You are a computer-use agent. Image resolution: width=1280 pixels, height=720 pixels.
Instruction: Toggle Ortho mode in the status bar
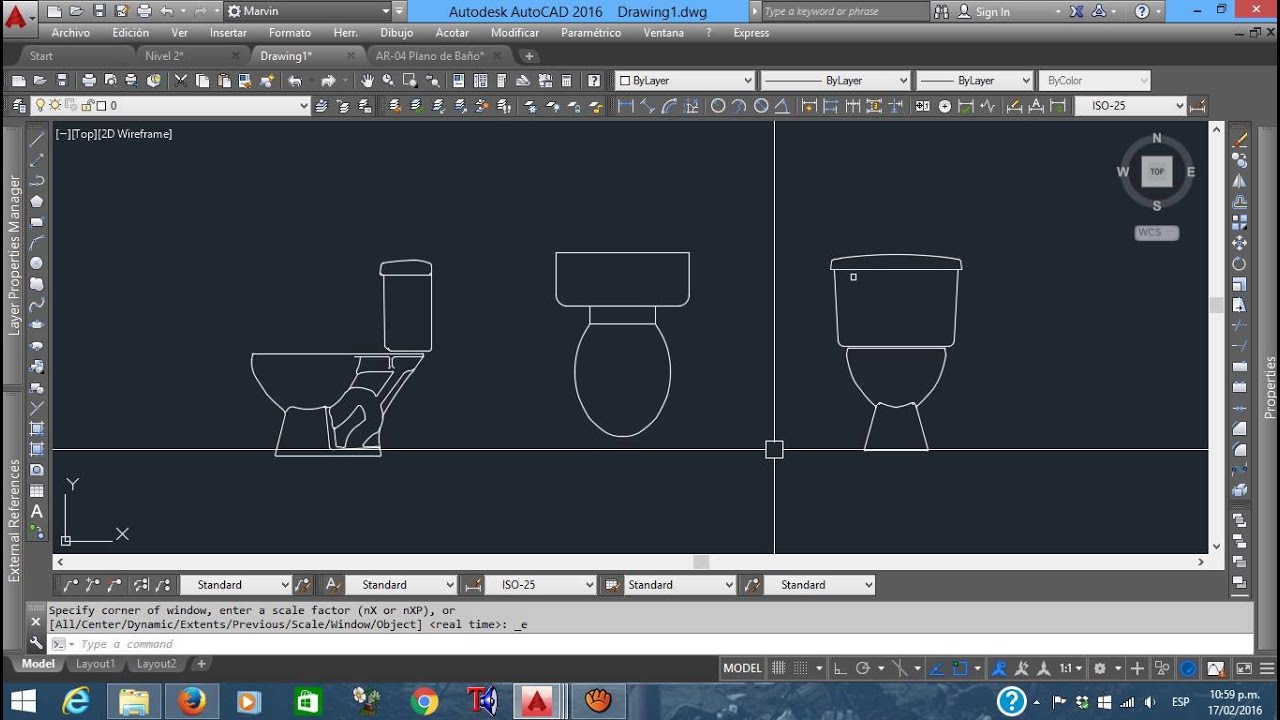[x=840, y=668]
